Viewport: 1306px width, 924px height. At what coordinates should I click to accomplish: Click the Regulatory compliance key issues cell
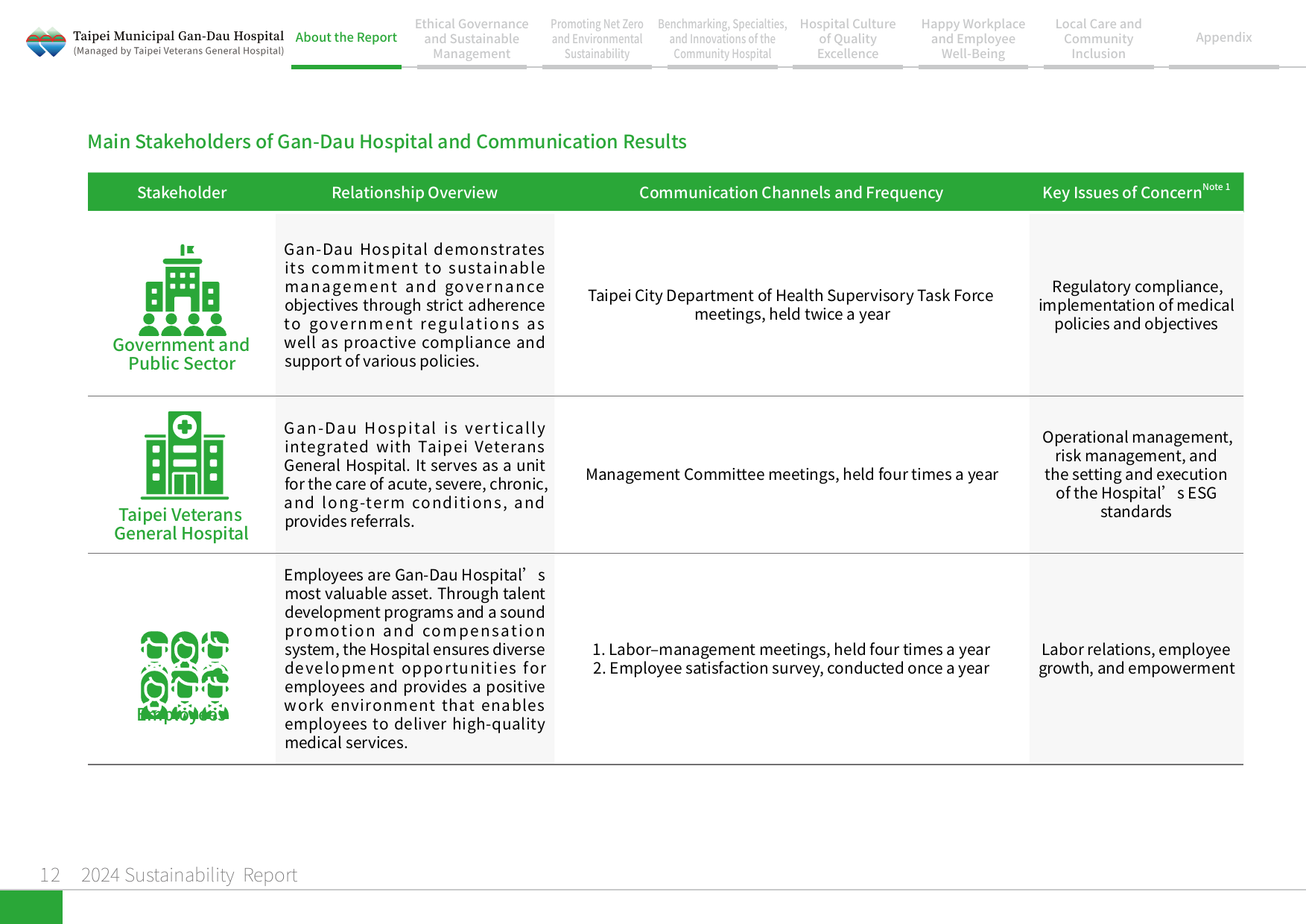pyautogui.click(x=1136, y=305)
